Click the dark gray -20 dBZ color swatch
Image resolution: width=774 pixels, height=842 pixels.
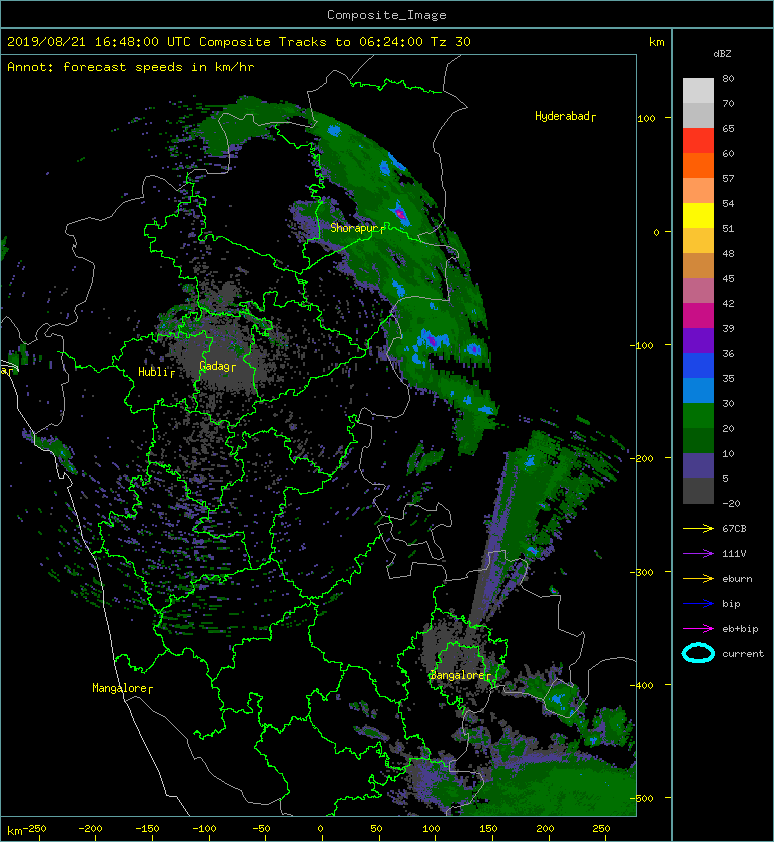[x=698, y=491]
